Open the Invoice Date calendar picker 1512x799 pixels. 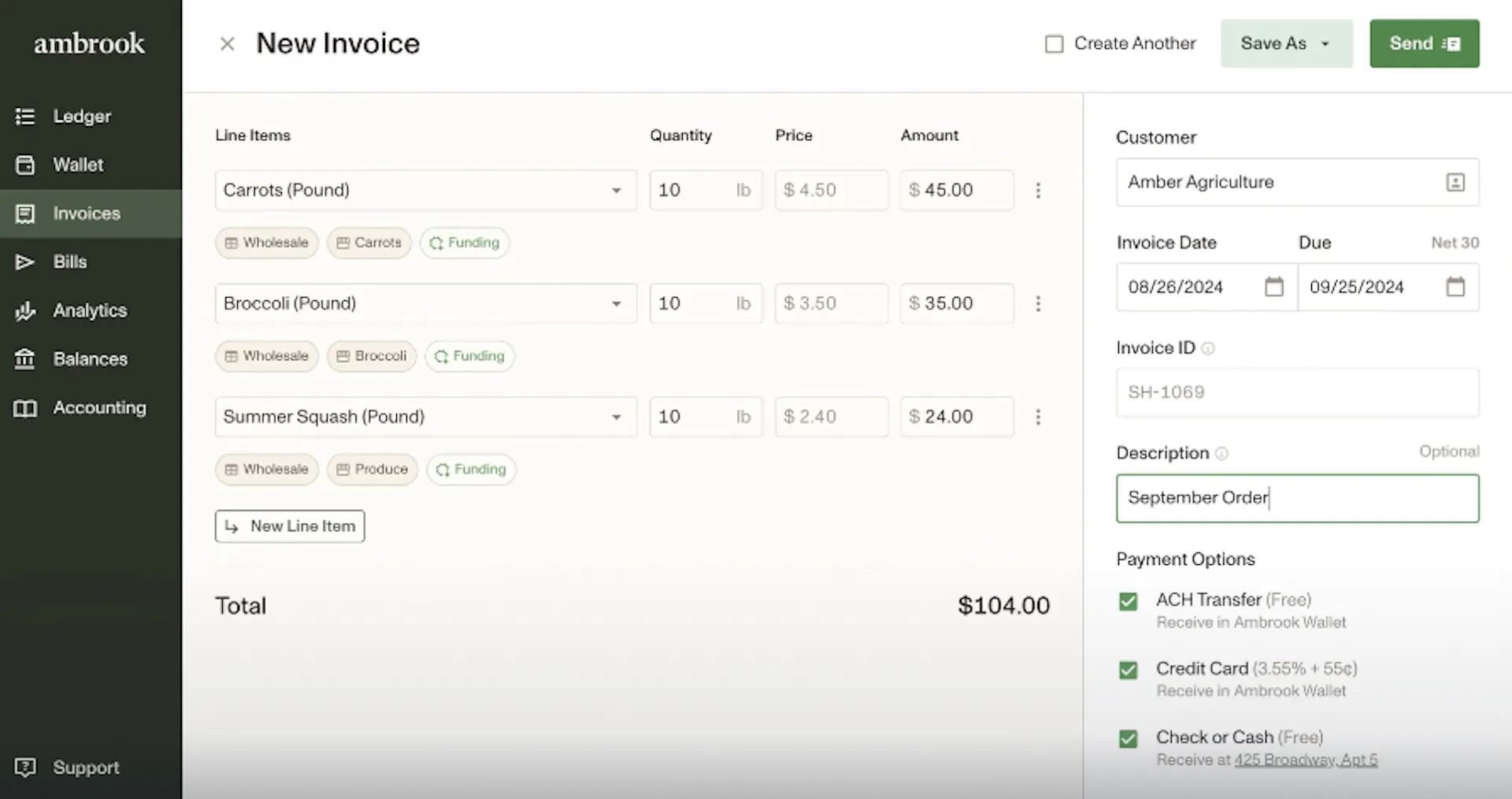(x=1273, y=287)
